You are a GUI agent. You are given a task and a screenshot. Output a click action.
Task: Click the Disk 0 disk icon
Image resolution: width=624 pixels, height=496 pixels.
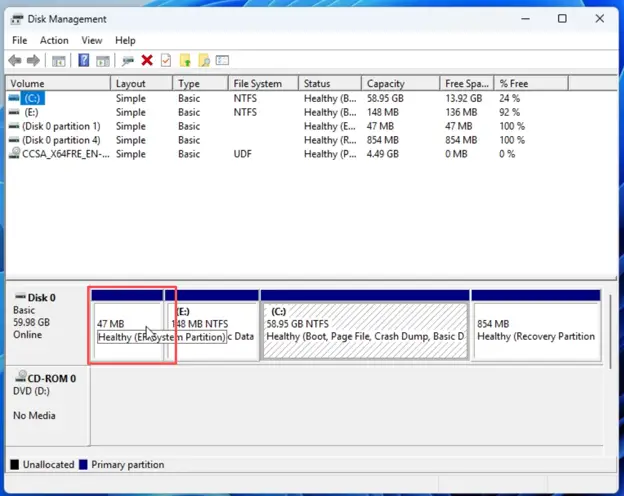coord(20,296)
